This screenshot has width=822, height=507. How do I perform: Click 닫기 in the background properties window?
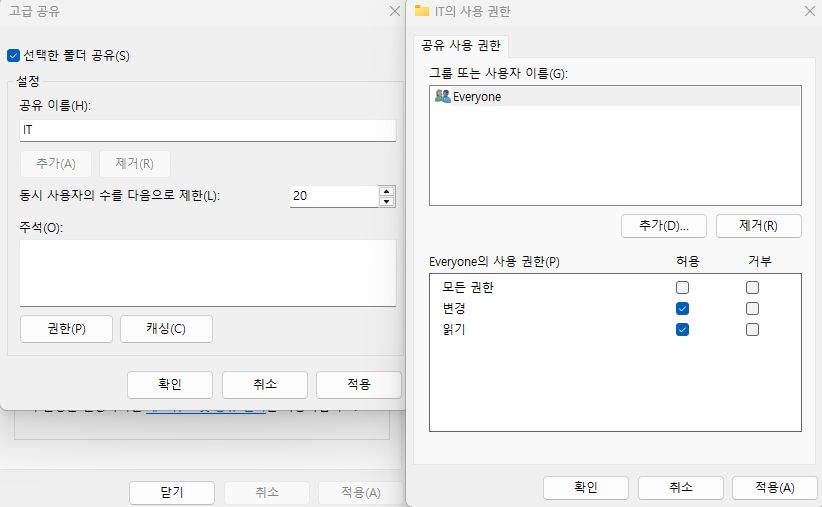(172, 492)
